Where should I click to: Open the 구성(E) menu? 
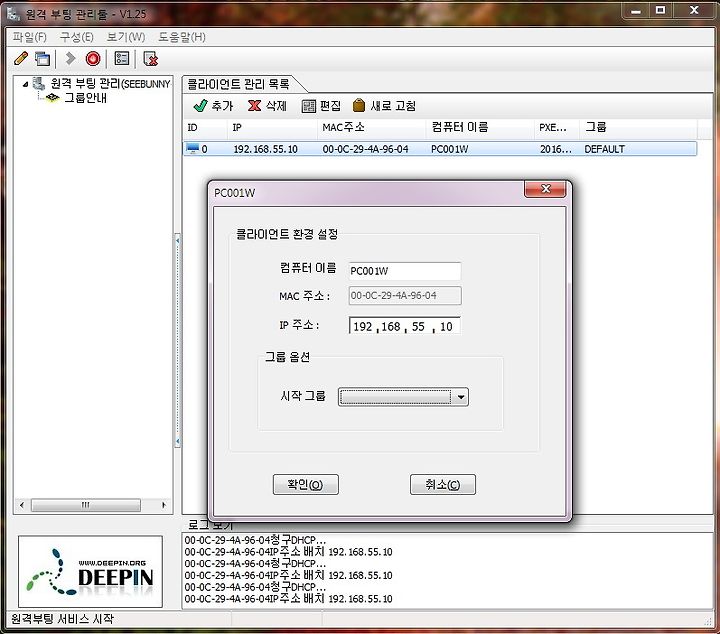pyautogui.click(x=76, y=37)
